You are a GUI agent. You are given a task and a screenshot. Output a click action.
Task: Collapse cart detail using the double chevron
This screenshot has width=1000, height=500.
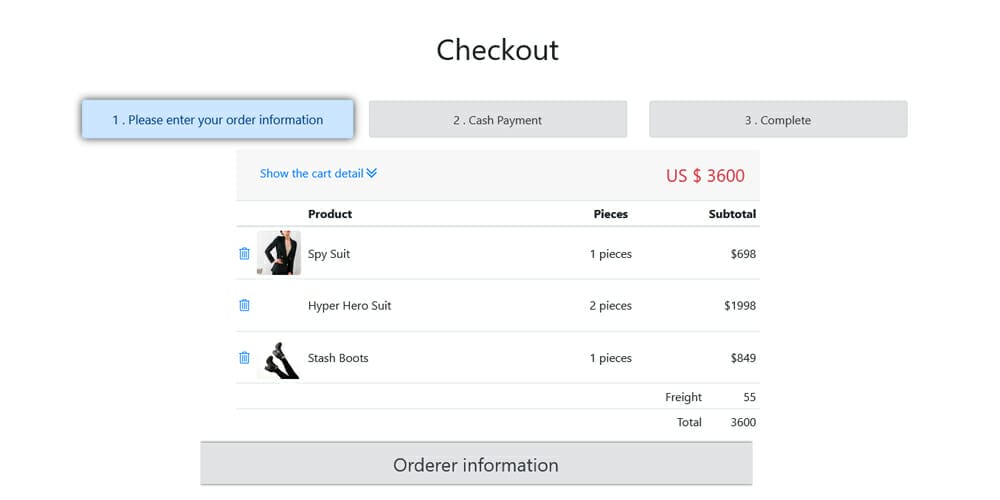(x=372, y=173)
